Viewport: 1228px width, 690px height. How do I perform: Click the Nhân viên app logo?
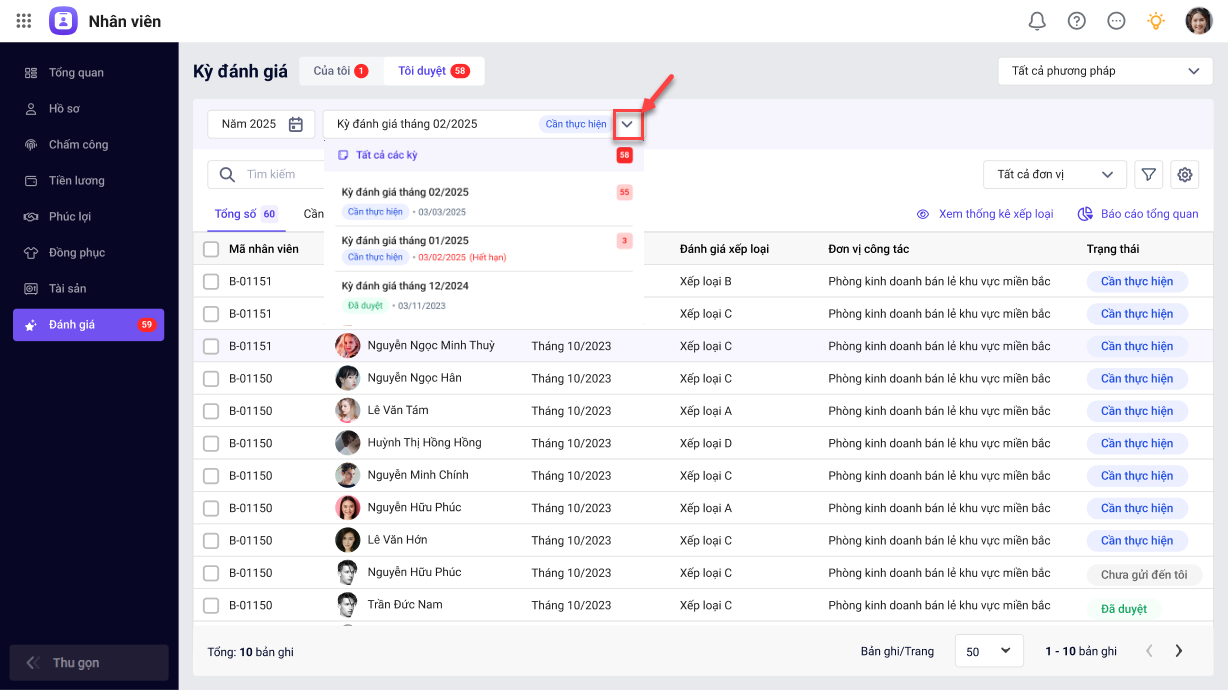63,21
